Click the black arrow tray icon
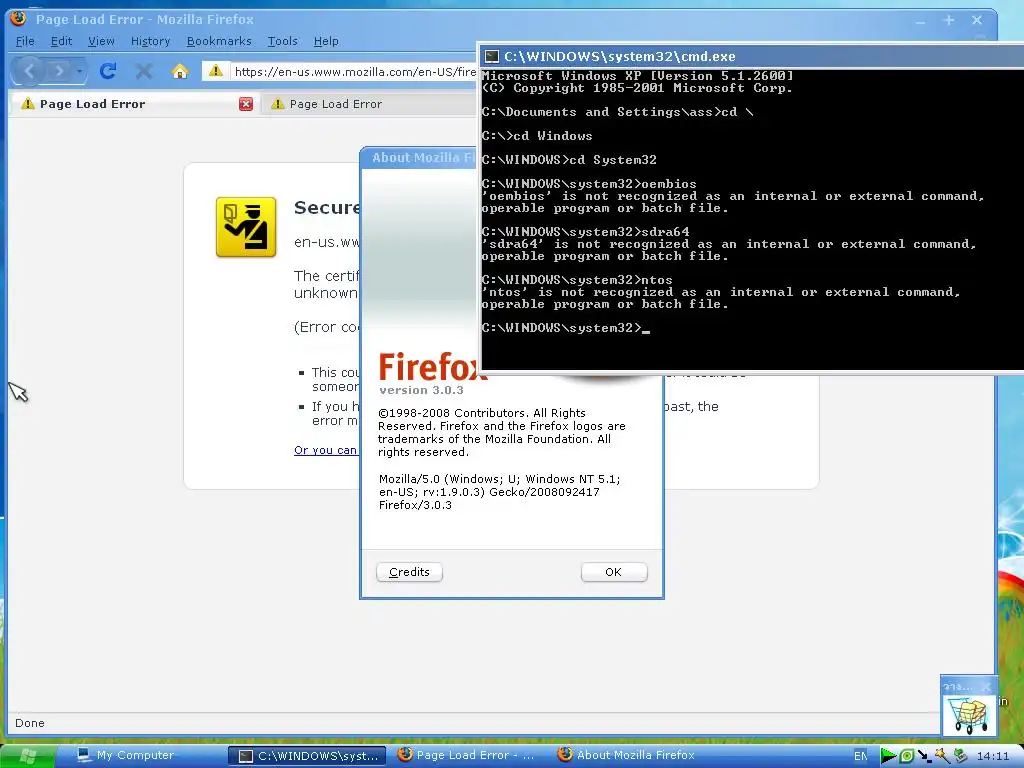 pyautogui.click(x=924, y=756)
